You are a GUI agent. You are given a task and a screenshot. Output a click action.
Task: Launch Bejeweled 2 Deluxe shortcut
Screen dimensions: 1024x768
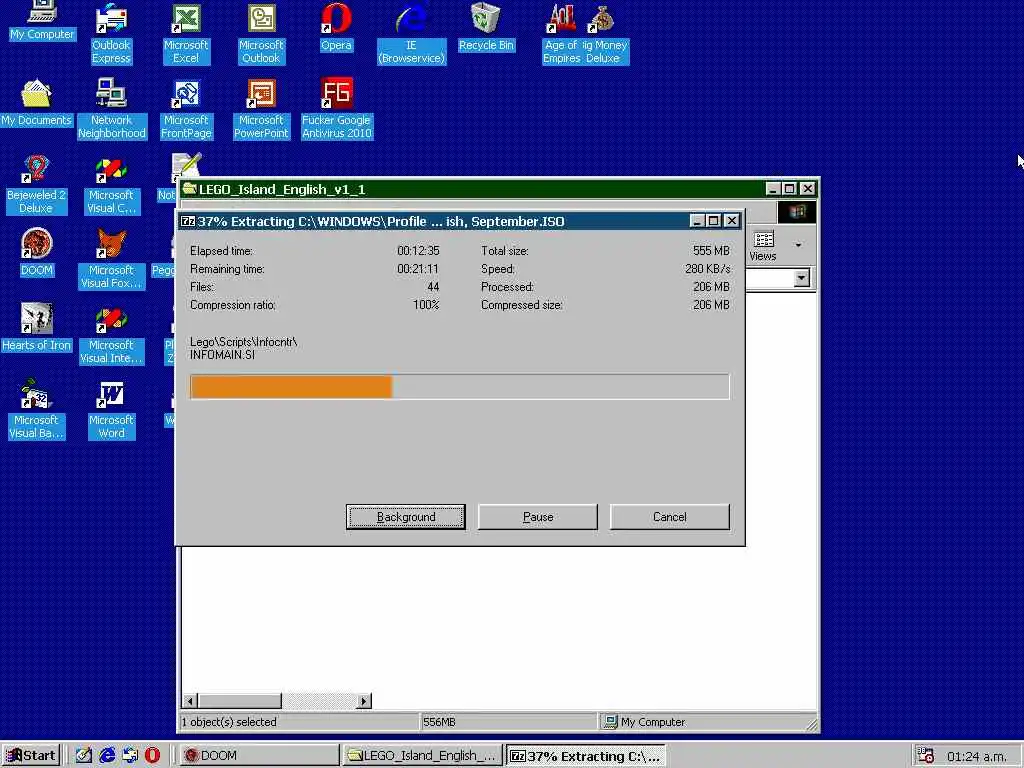(36, 184)
